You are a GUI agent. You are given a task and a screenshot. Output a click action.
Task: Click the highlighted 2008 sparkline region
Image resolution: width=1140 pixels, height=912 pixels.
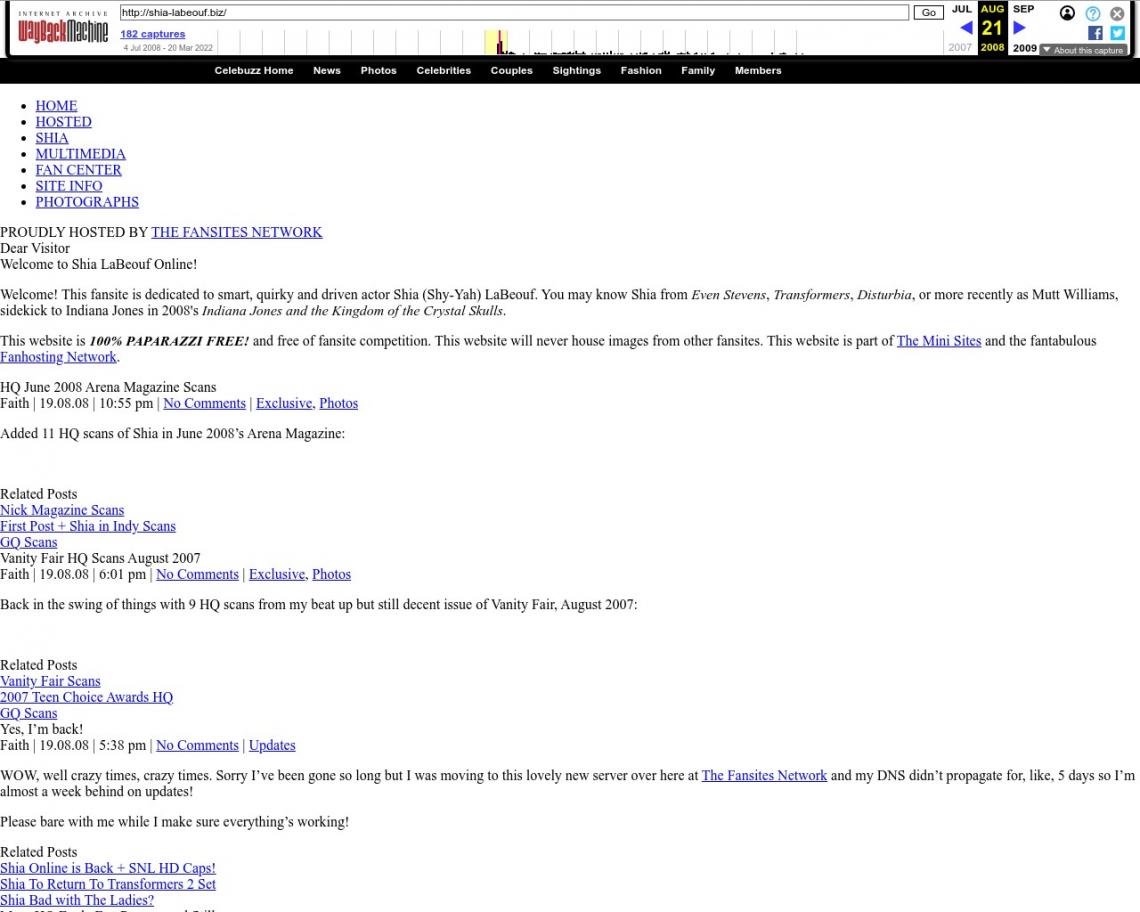[497, 42]
